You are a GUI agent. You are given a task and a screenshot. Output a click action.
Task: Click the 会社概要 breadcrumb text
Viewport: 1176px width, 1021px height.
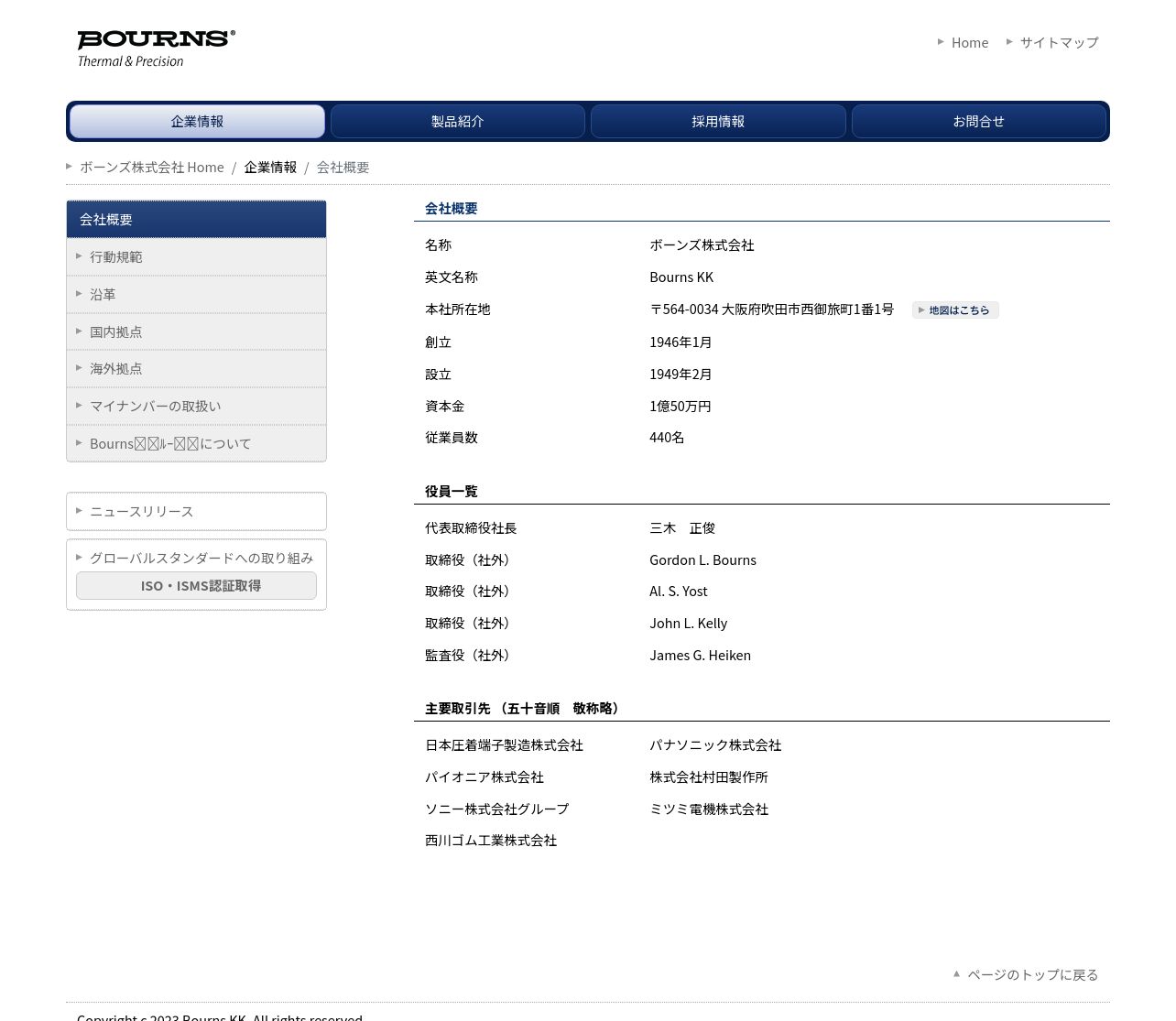[x=343, y=168]
